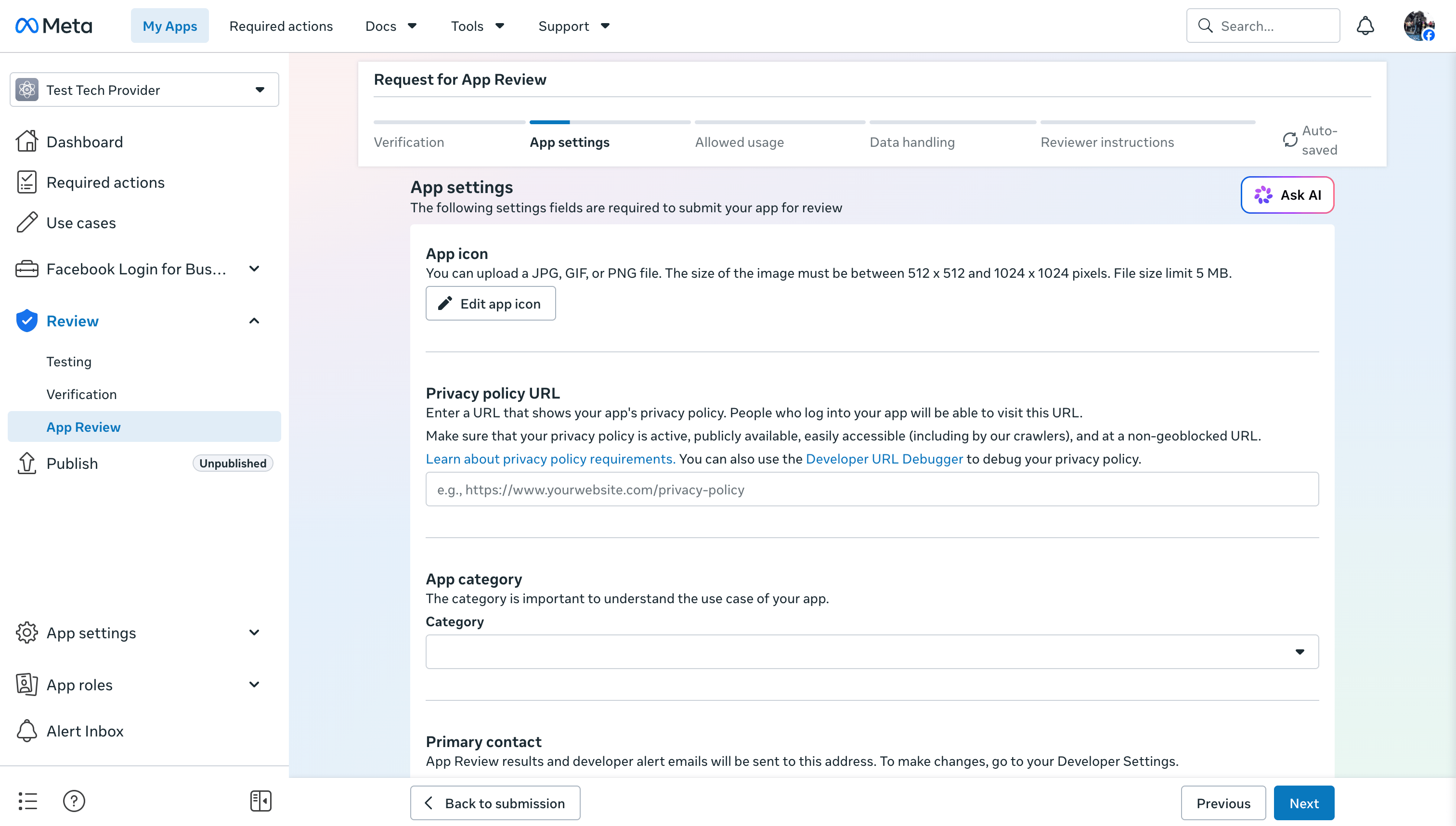Click the Review shield icon
Viewport: 1456px width, 826px height.
click(x=26, y=321)
